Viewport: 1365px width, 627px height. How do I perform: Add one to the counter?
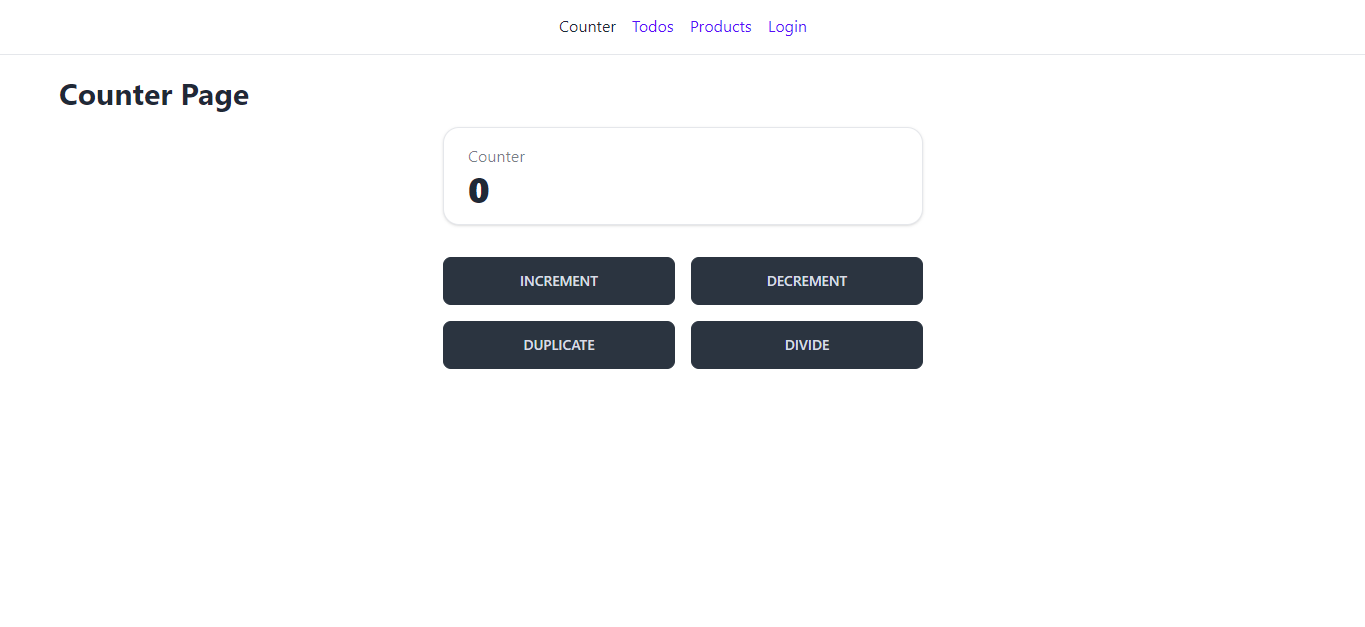559,281
